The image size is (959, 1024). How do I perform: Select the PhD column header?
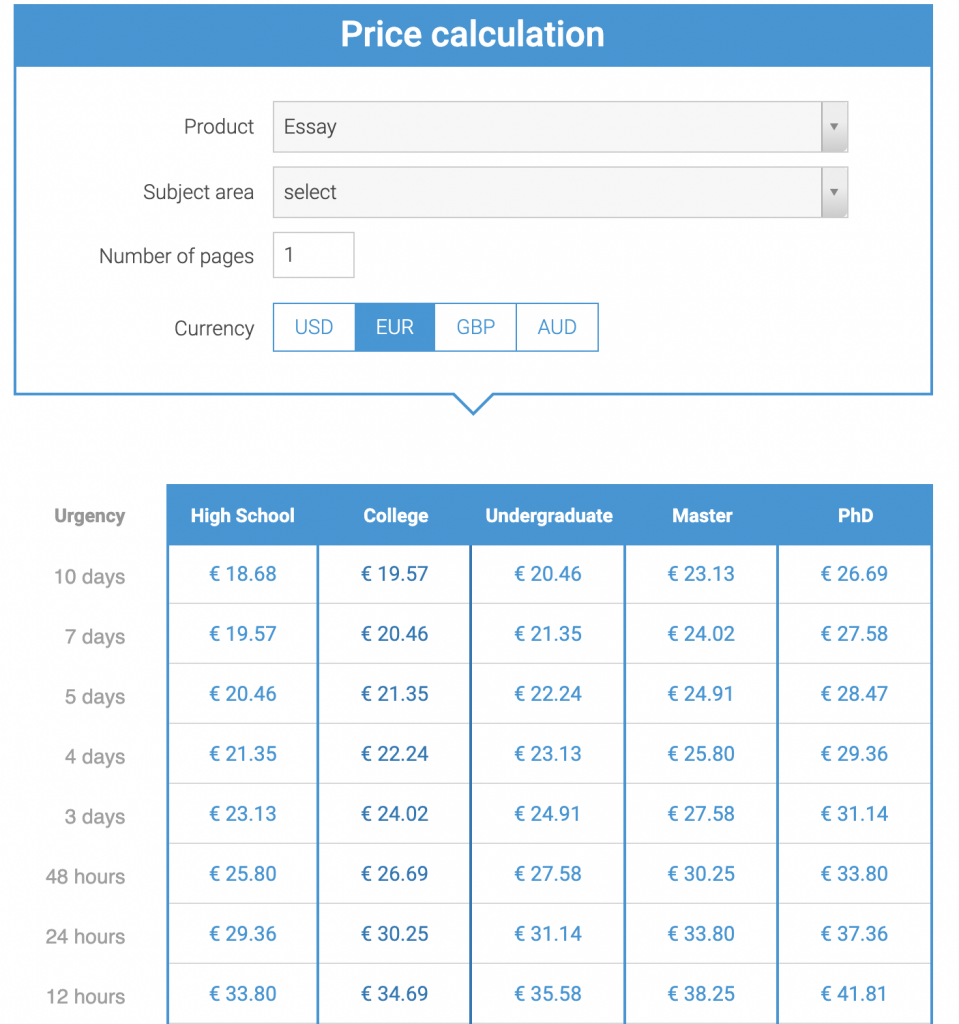855,516
